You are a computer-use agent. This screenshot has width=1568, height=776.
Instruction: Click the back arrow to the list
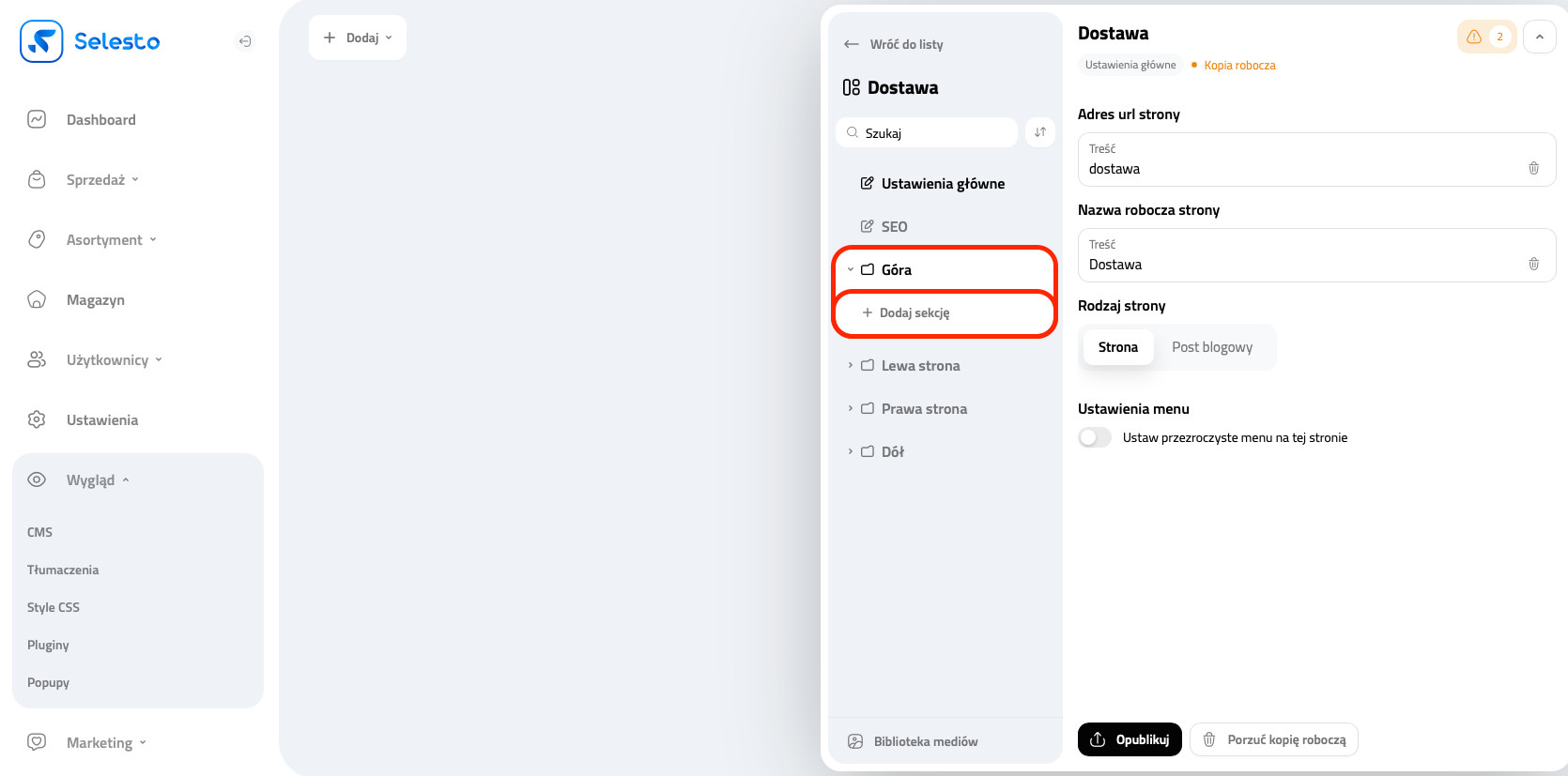pyautogui.click(x=852, y=44)
